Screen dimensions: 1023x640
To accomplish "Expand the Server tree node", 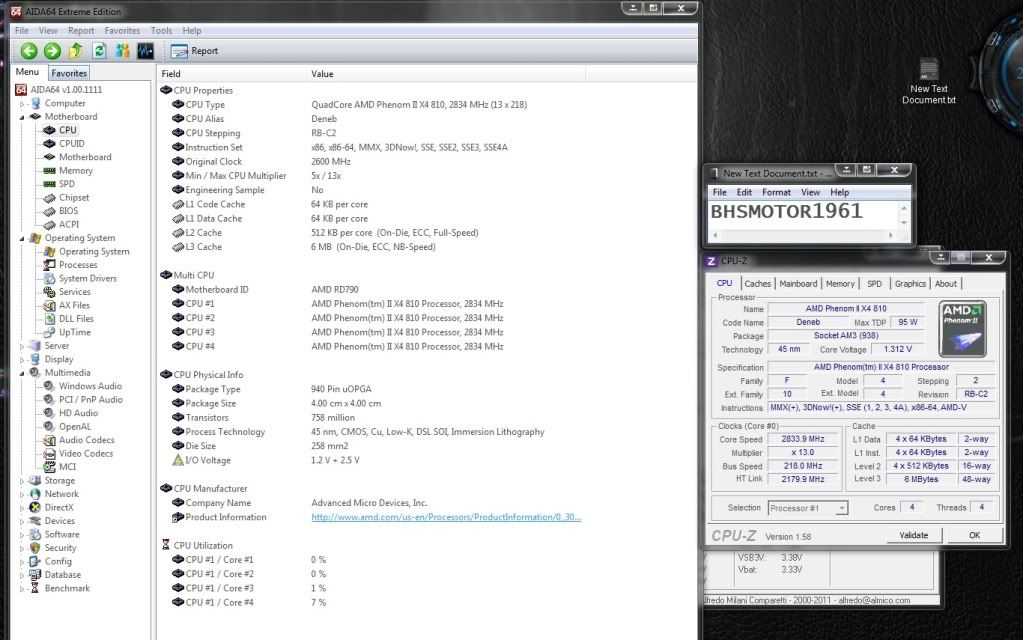I will [x=22, y=346].
